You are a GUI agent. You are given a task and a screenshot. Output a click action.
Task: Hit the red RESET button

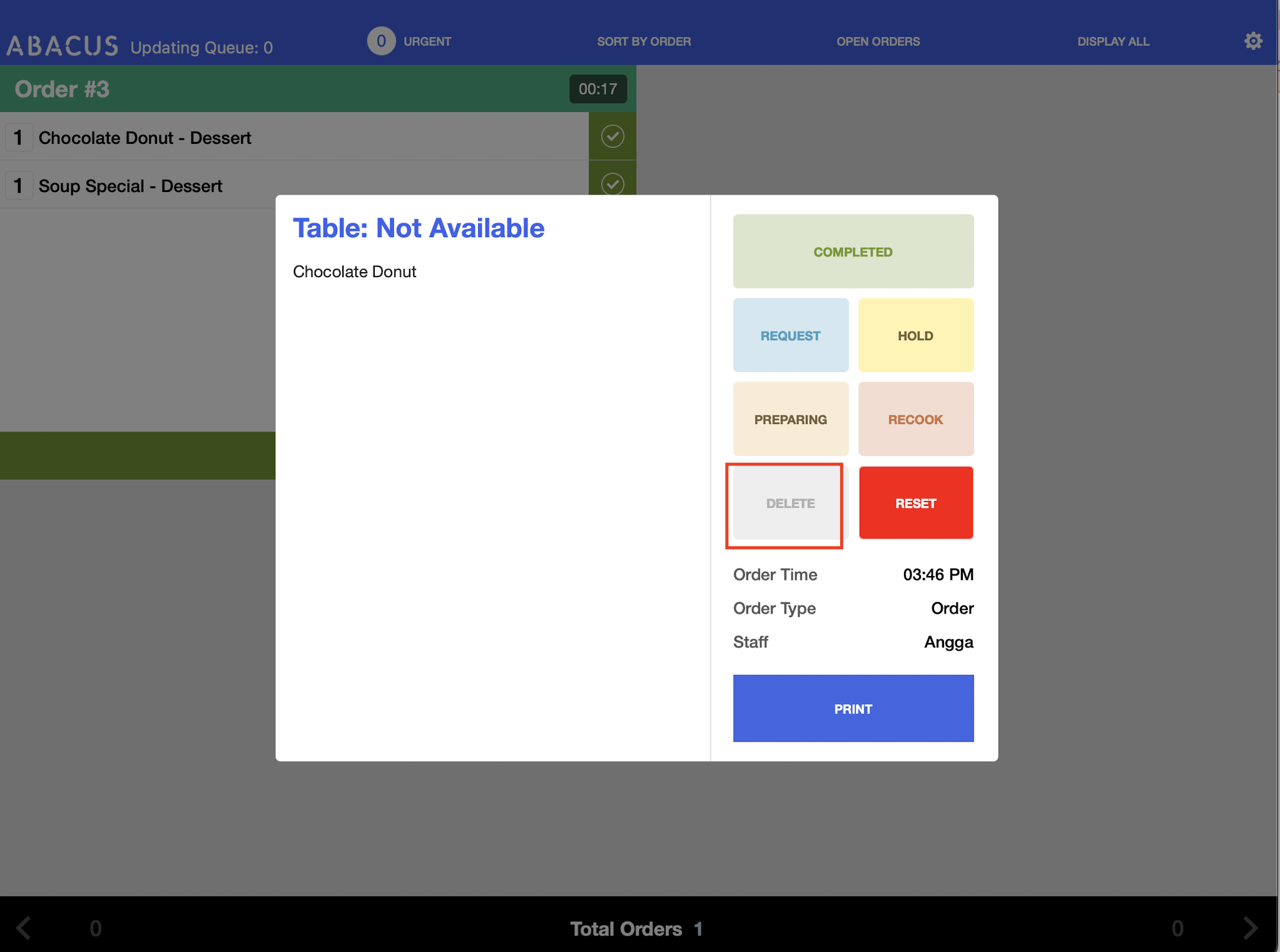[915, 503]
